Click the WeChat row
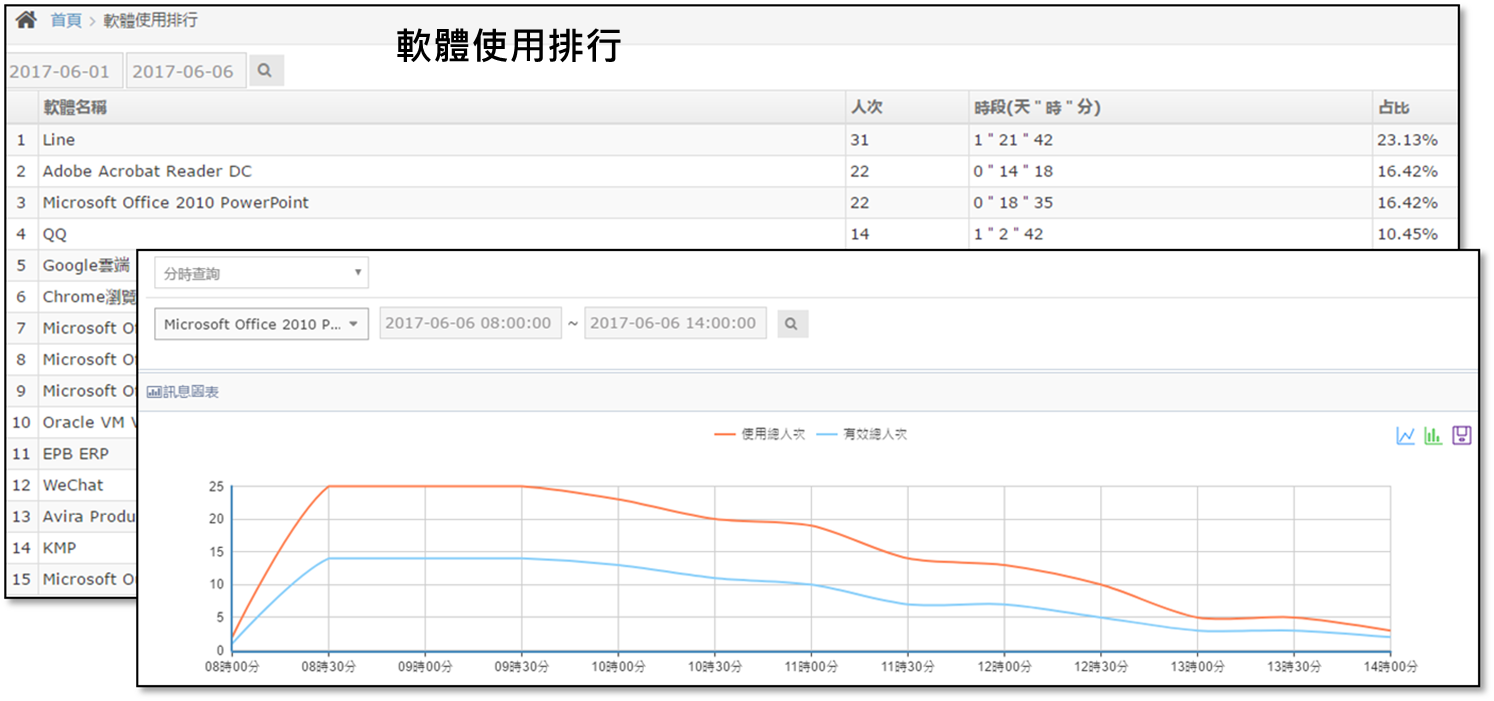This screenshot has height=701, width=1494. pyautogui.click(x=73, y=485)
